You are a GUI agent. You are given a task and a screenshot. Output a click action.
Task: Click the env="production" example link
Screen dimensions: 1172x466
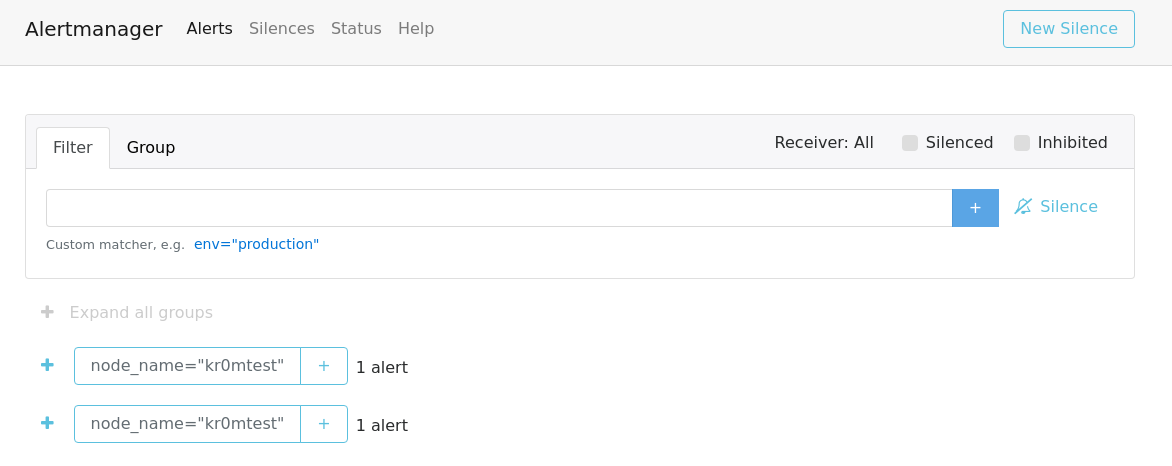pos(257,244)
